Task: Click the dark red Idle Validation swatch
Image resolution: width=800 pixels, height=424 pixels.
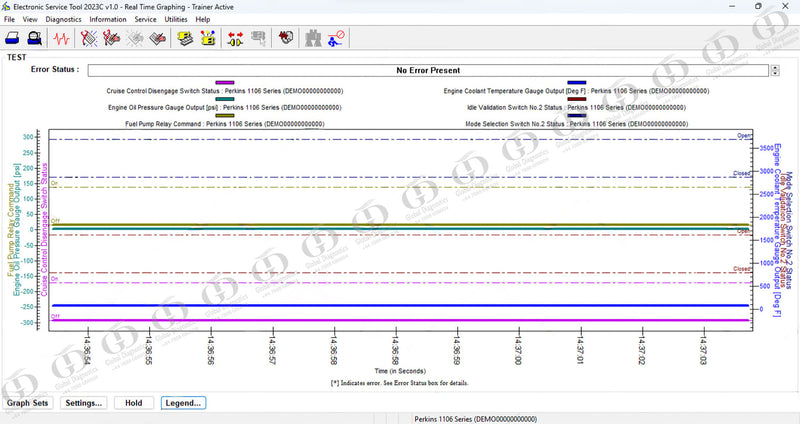Action: 577,99
